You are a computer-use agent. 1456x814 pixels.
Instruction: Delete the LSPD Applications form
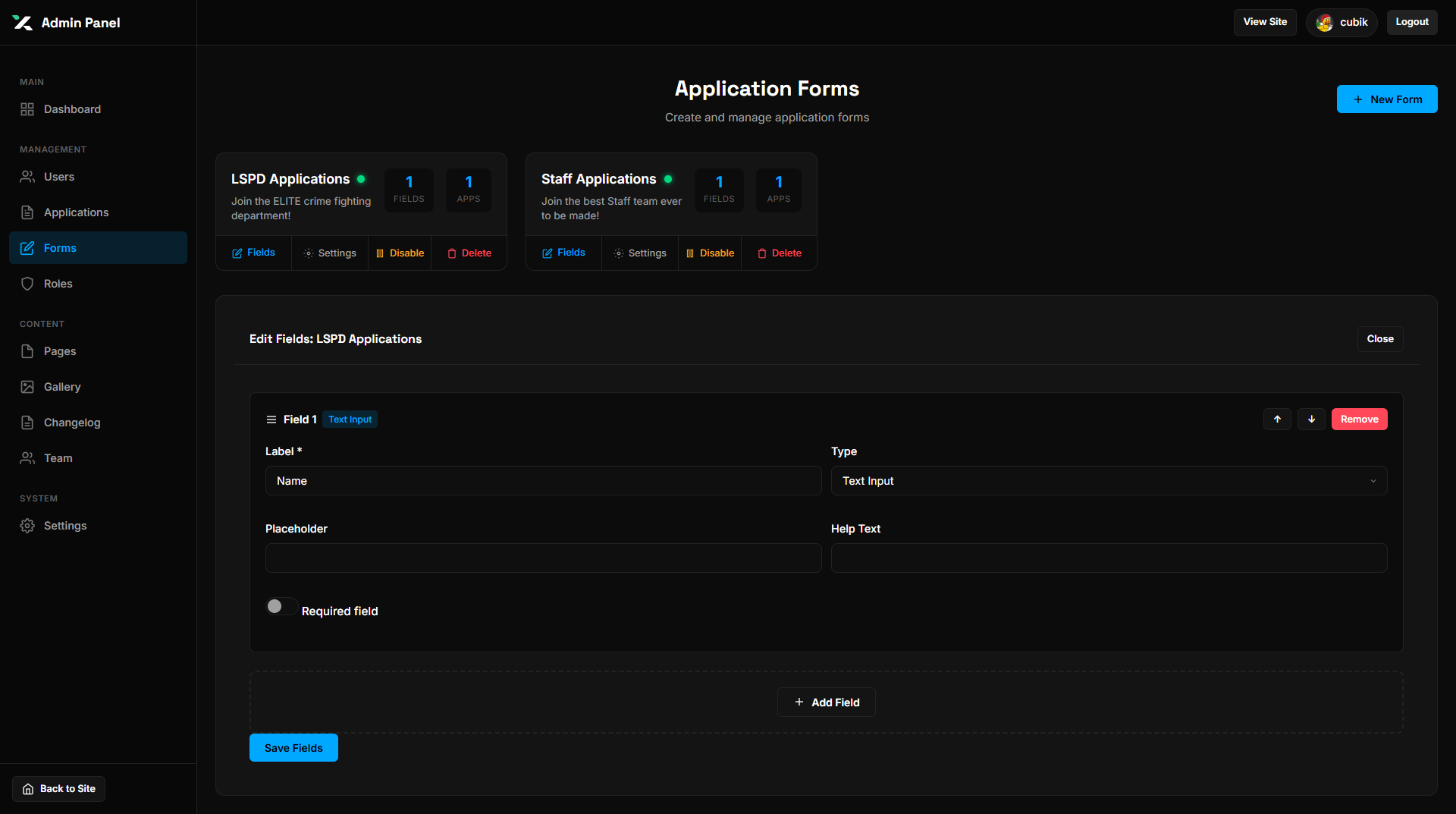469,253
